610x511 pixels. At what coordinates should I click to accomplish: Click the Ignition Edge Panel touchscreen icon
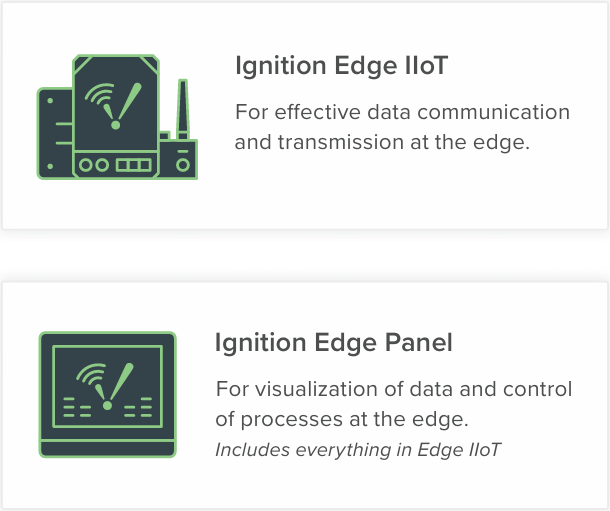coord(107,394)
